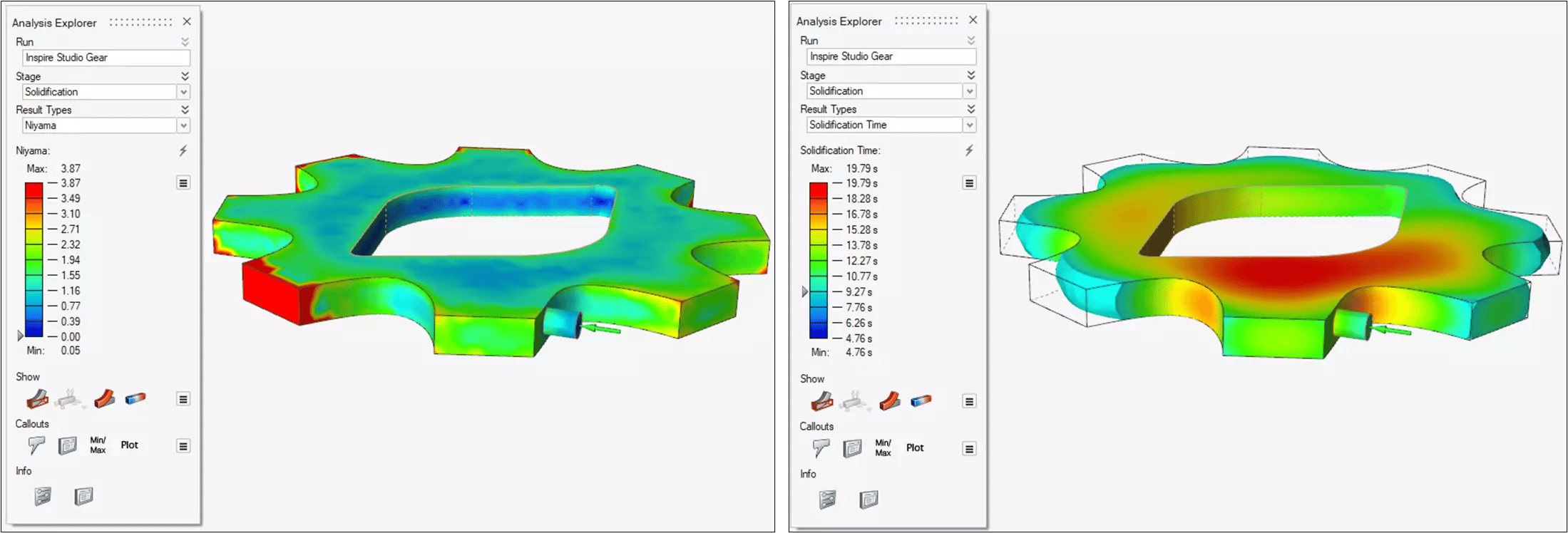This screenshot has width=1568, height=533.
Task: Open Callouts options menu in right panel
Action: [x=969, y=449]
